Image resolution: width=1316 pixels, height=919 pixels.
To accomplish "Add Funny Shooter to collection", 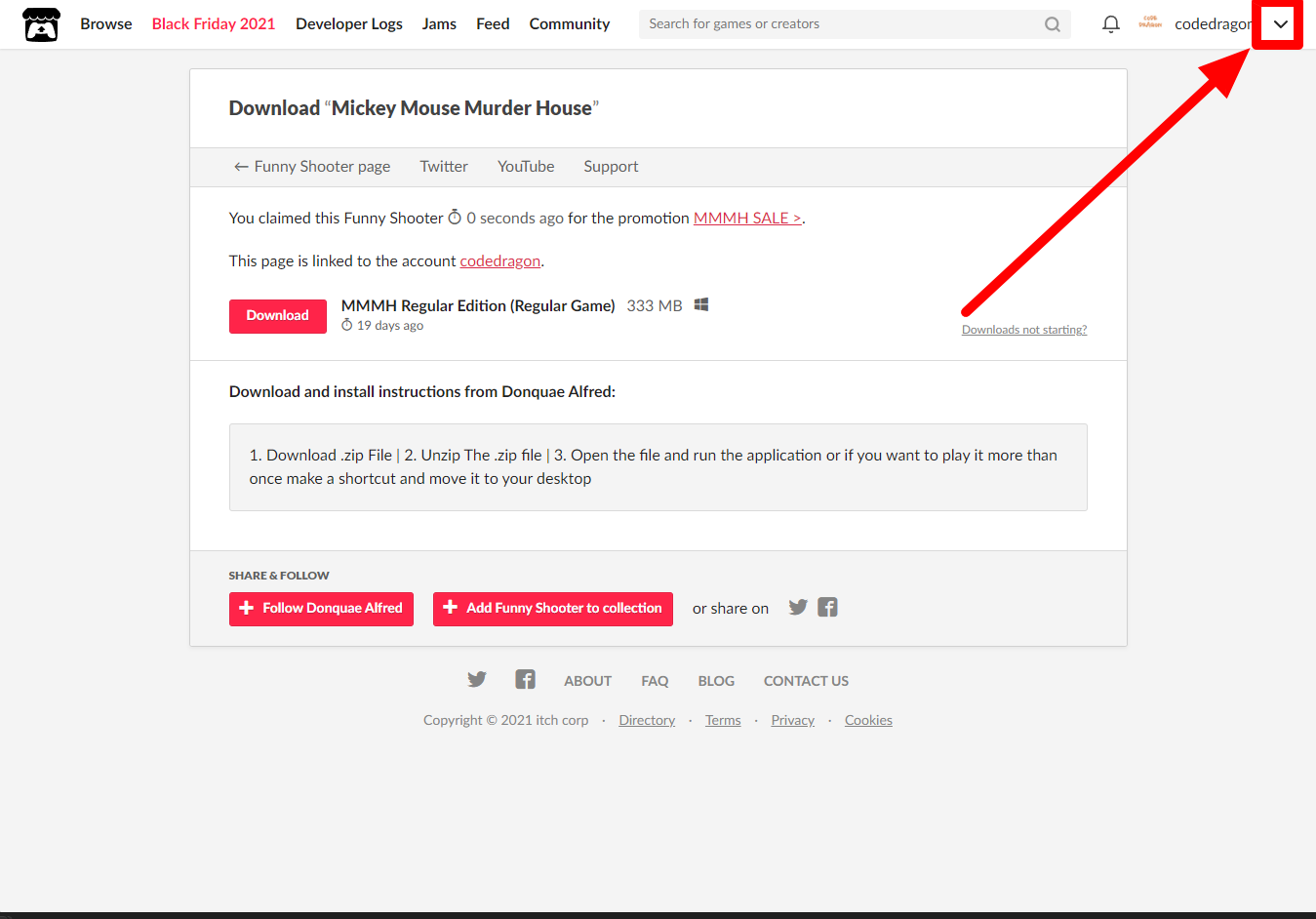I will tap(553, 609).
